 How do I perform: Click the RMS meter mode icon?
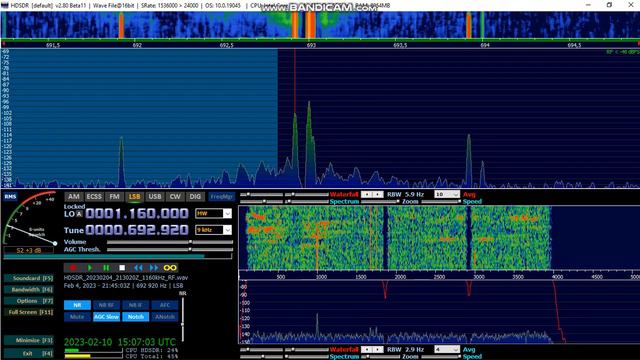10,197
